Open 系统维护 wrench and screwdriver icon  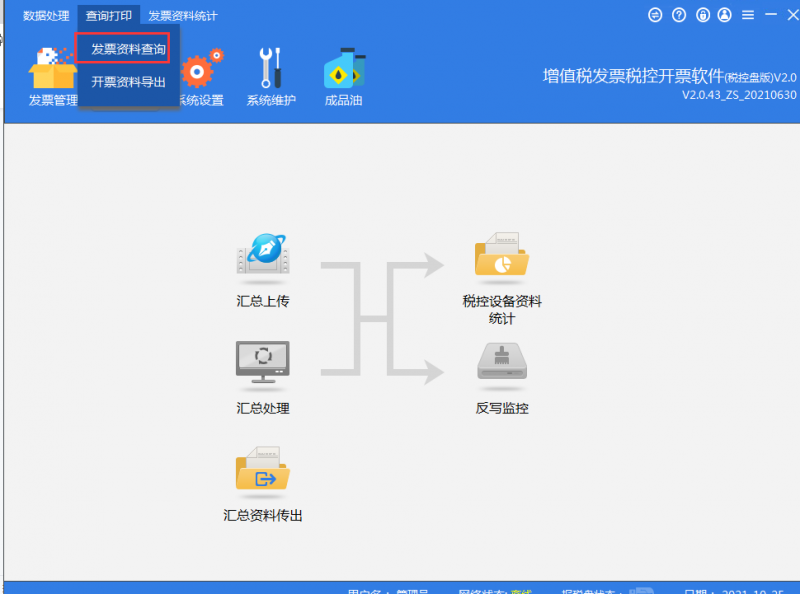(271, 68)
